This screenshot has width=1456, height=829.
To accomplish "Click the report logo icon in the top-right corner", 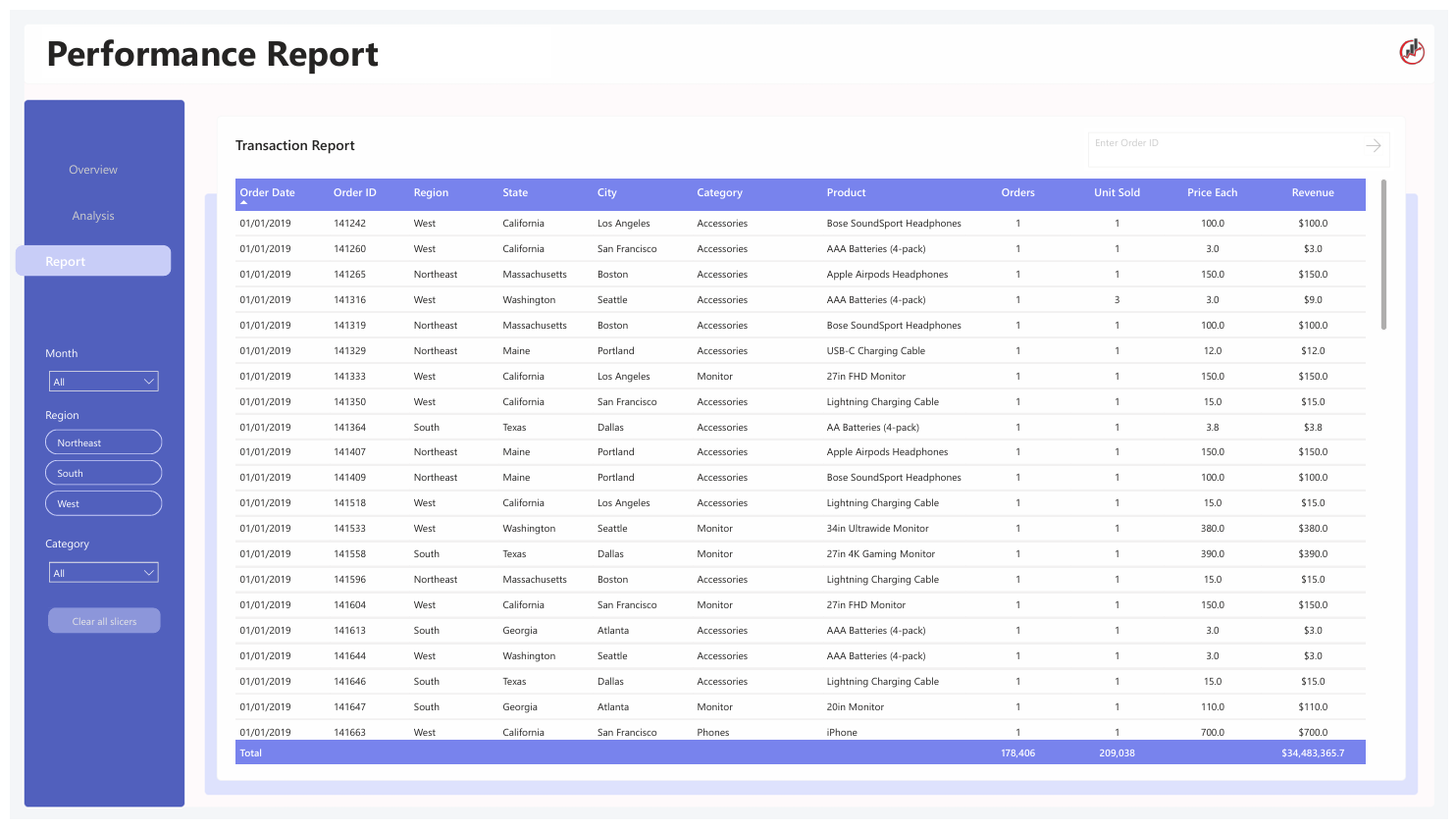I will click(1412, 52).
